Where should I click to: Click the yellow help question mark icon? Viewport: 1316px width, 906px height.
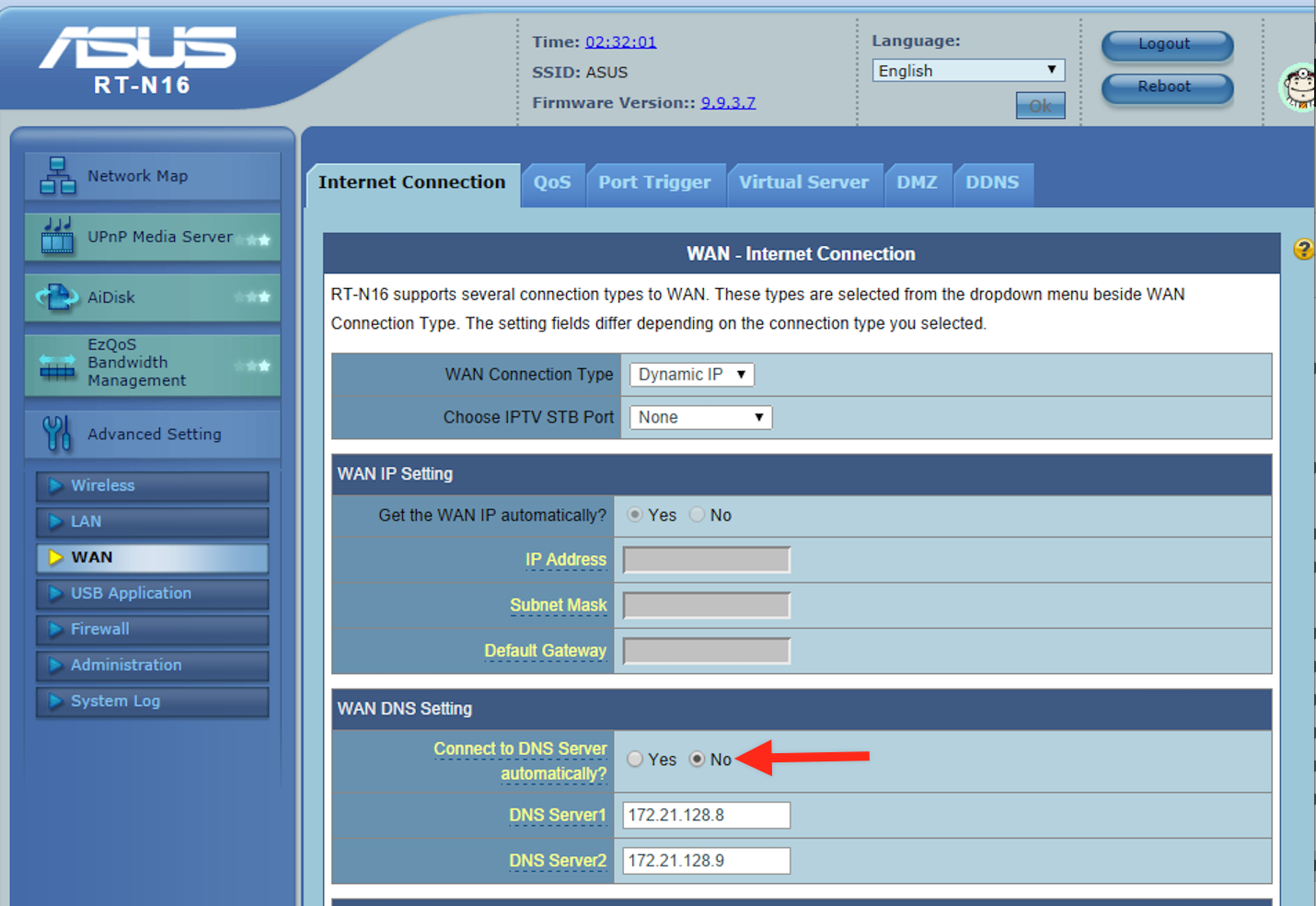1304,249
